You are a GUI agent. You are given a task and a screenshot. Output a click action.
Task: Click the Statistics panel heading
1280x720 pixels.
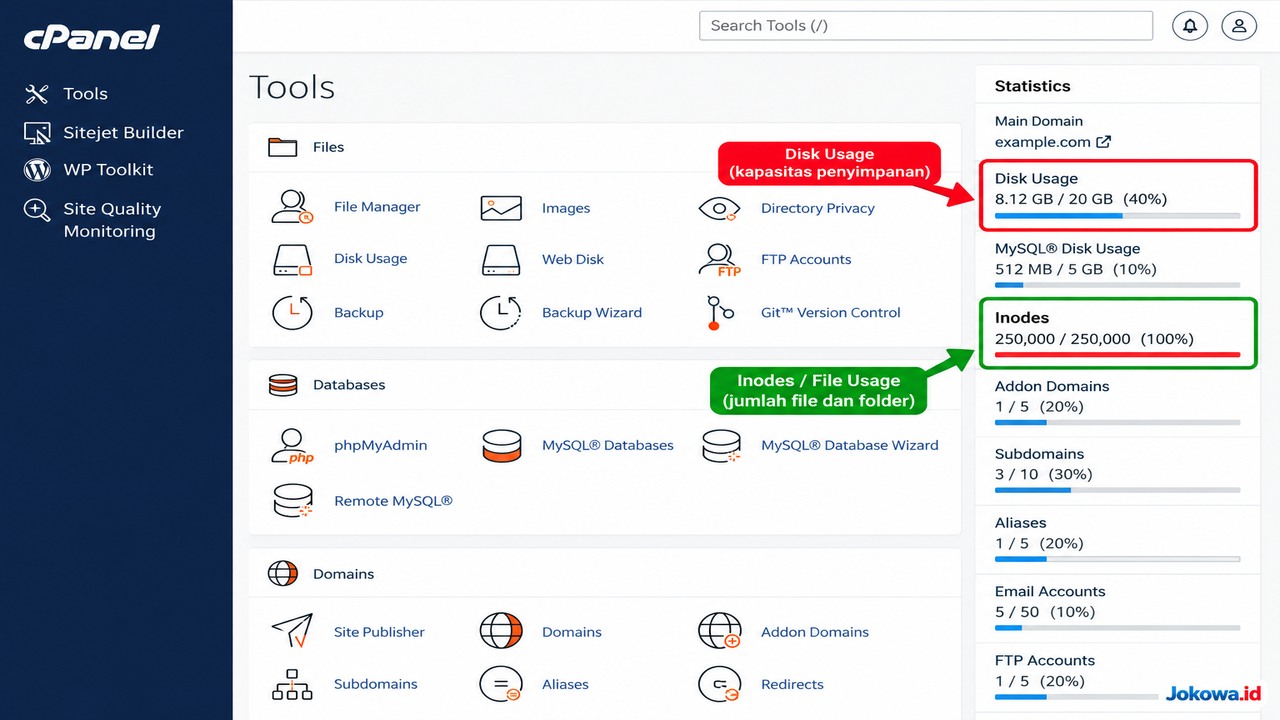[x=1032, y=86]
